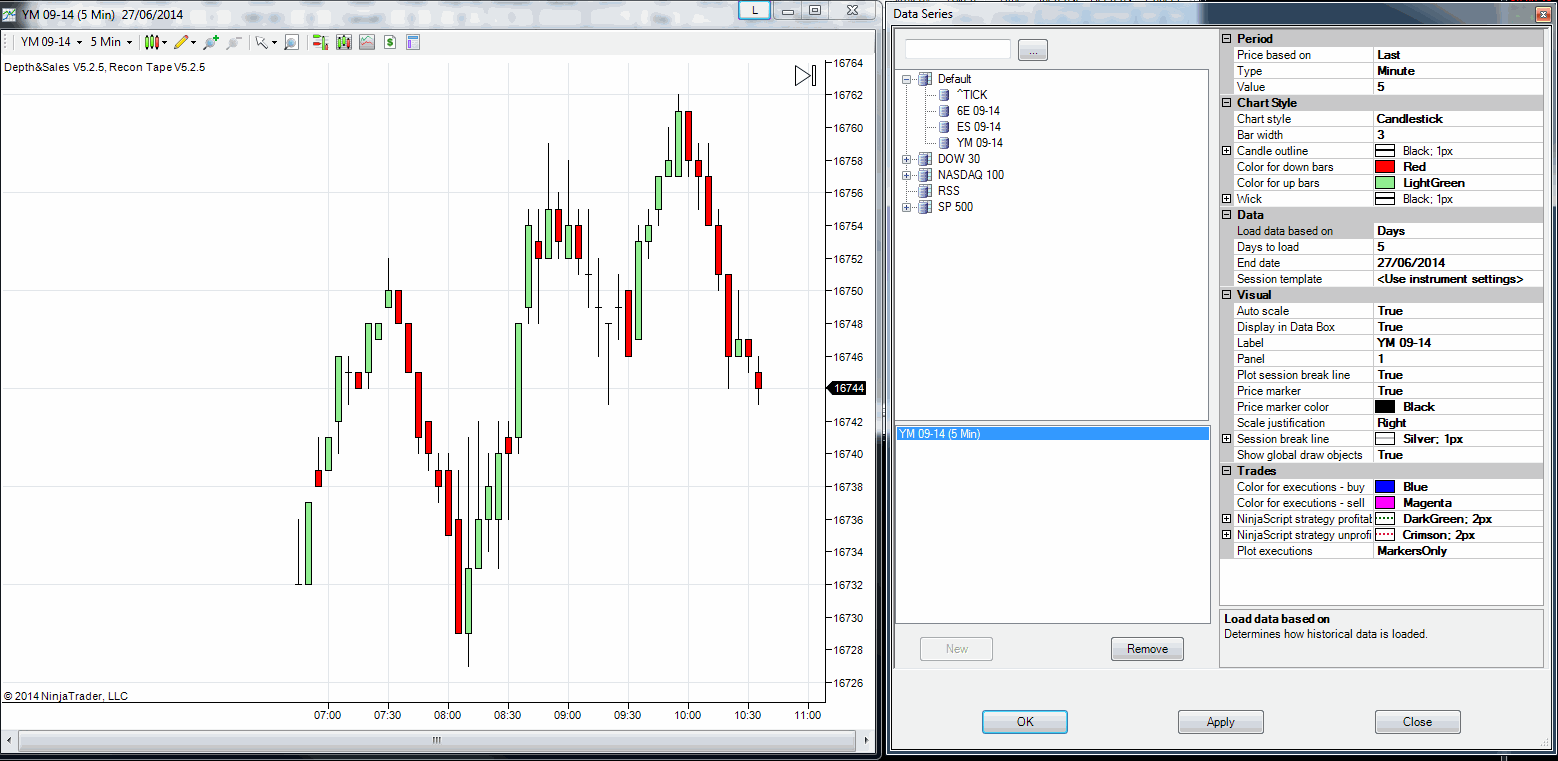Image resolution: width=1558 pixels, height=761 pixels.
Task: Collapse the Visual property section
Action: tap(1227, 295)
